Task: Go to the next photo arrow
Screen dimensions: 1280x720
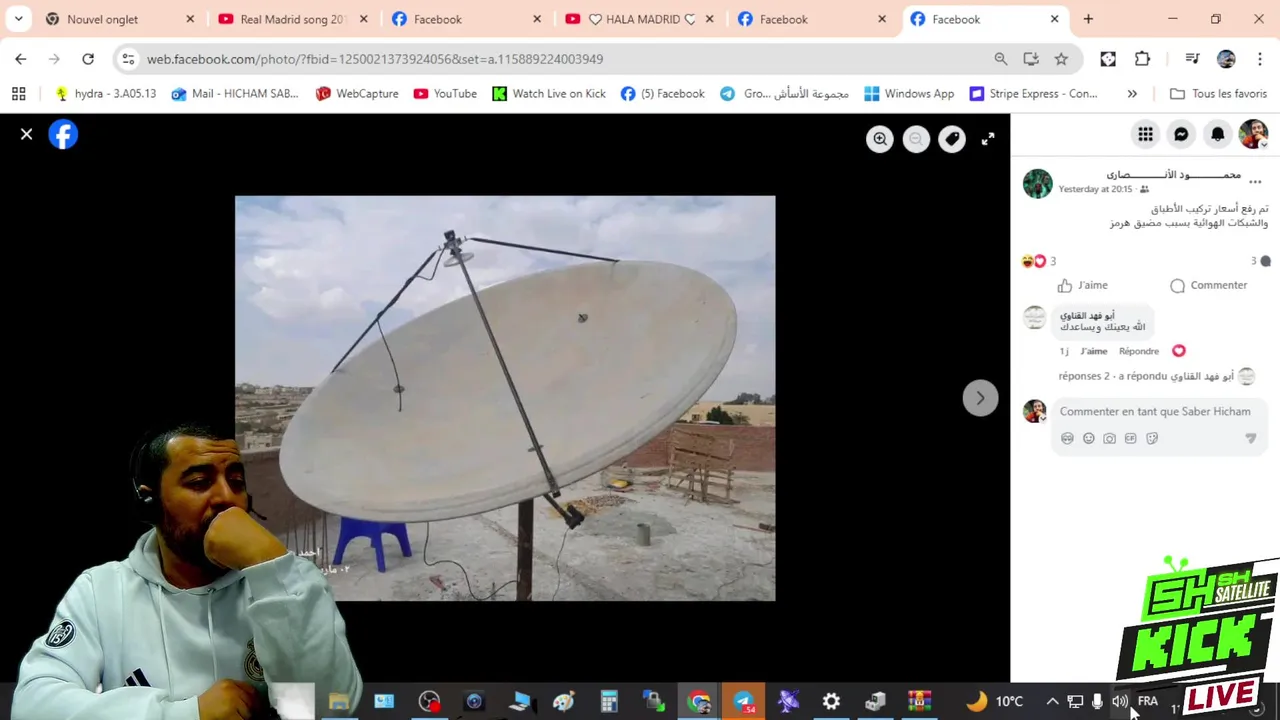Action: [x=980, y=398]
